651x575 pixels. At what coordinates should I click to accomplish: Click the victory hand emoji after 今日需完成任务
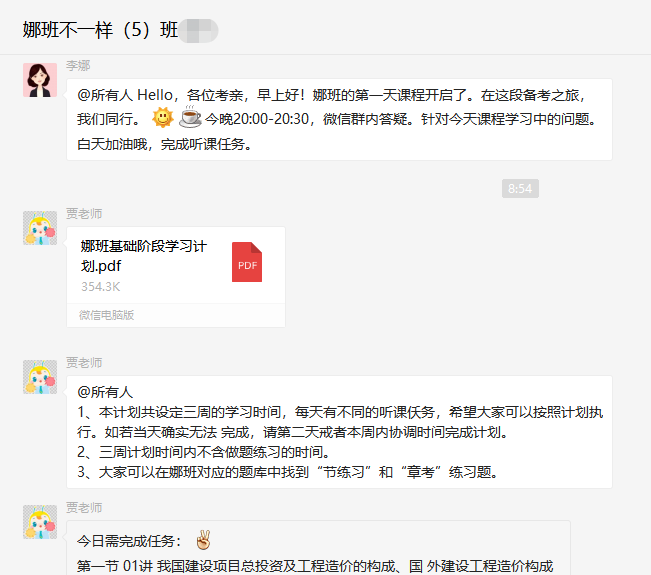[203, 541]
